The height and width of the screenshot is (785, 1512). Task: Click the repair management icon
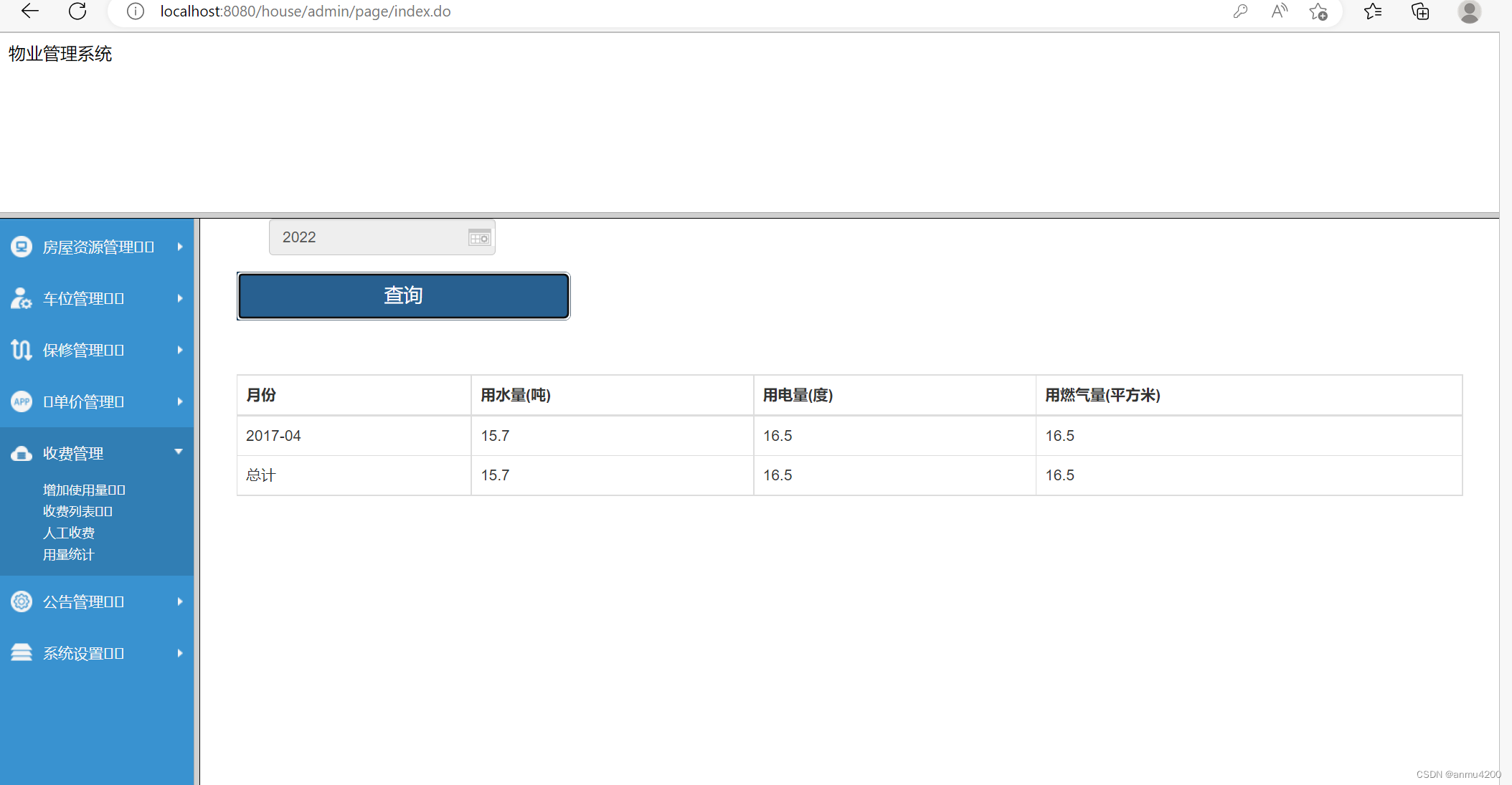click(22, 350)
